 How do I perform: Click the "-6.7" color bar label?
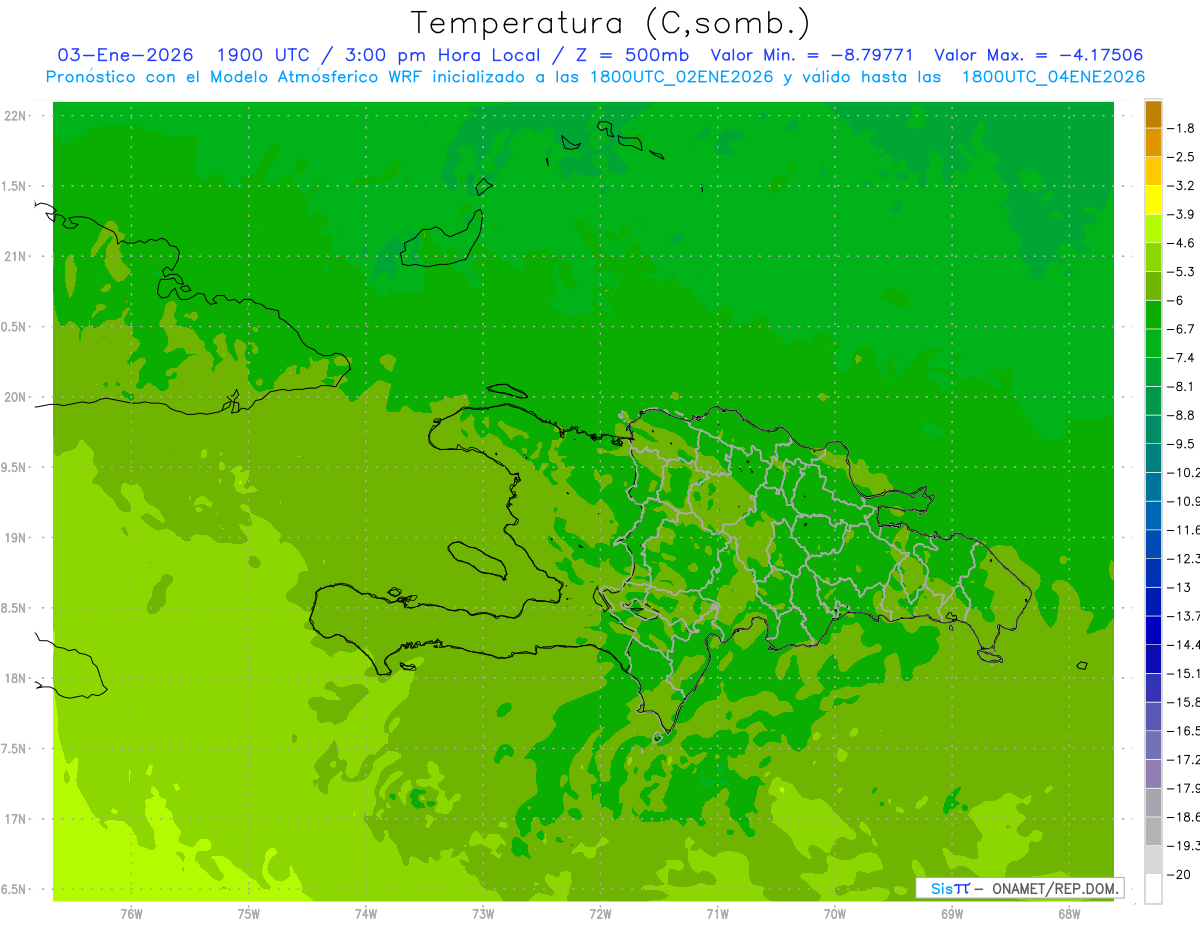tap(1181, 329)
